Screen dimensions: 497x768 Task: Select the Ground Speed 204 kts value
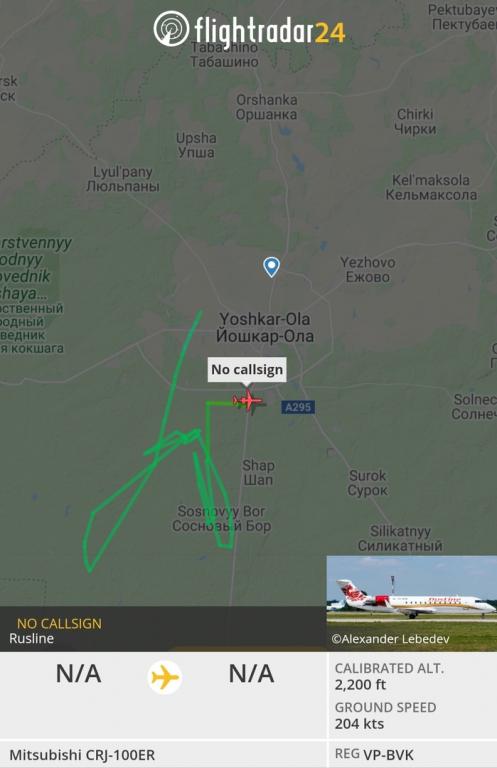click(359, 723)
